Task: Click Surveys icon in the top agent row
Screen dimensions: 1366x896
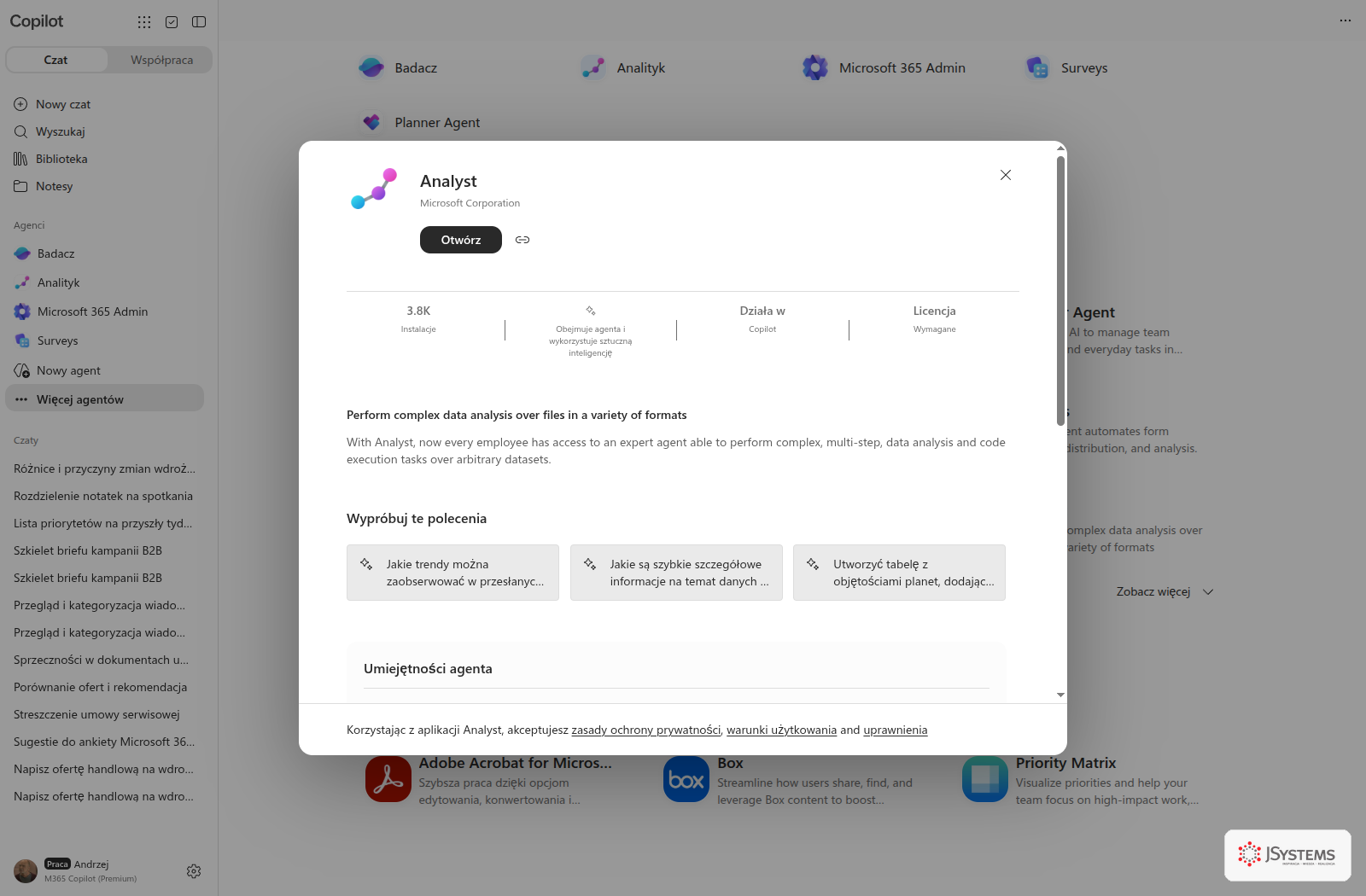Action: [1037, 67]
